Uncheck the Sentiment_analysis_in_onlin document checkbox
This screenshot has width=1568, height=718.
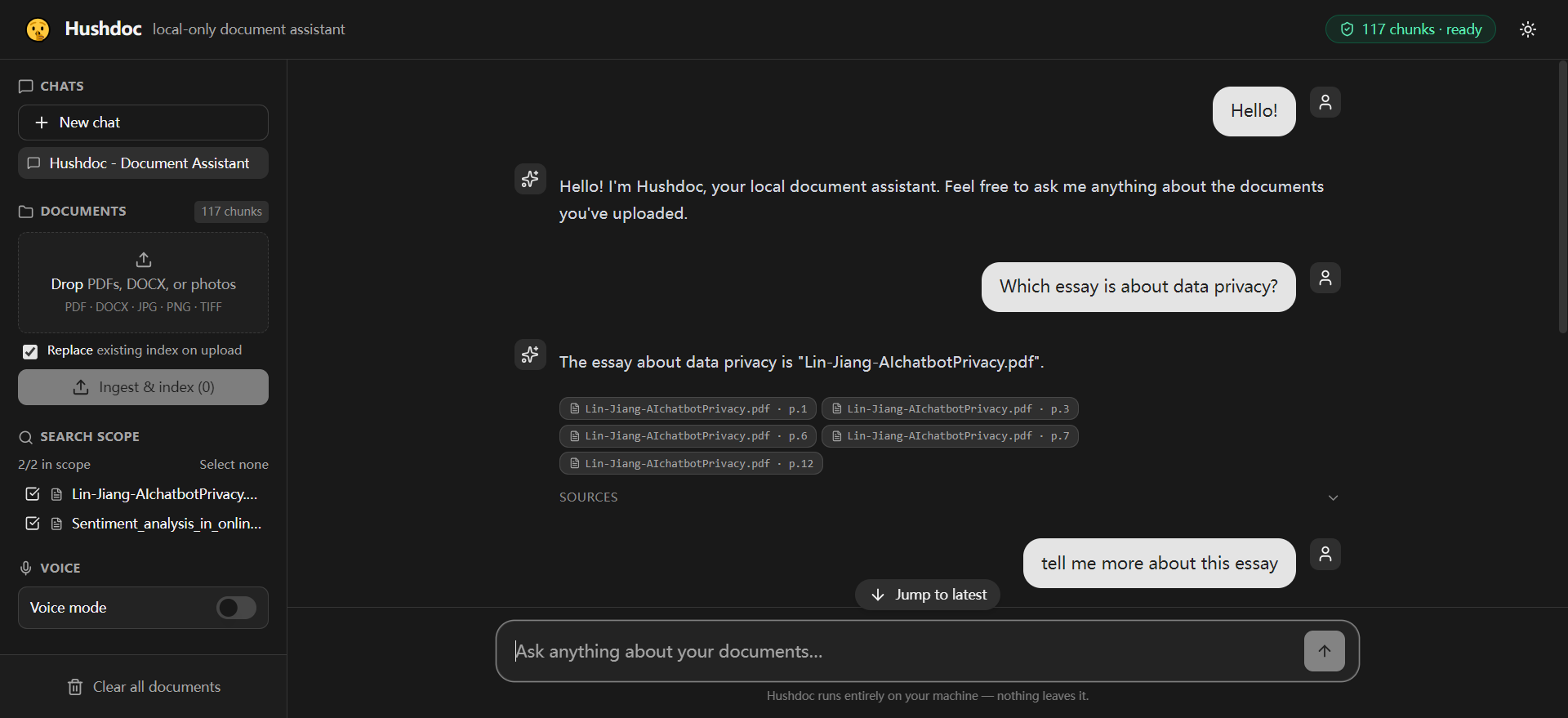[33, 524]
